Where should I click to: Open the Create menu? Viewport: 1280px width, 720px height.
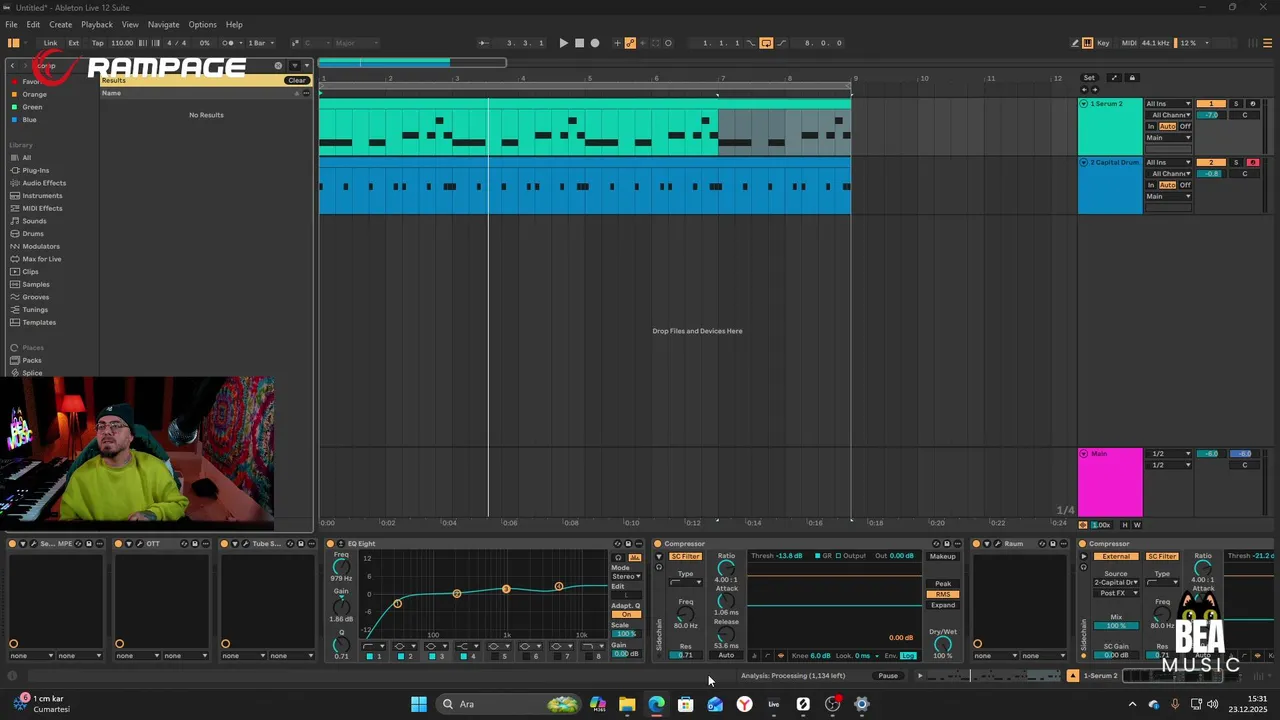click(60, 24)
